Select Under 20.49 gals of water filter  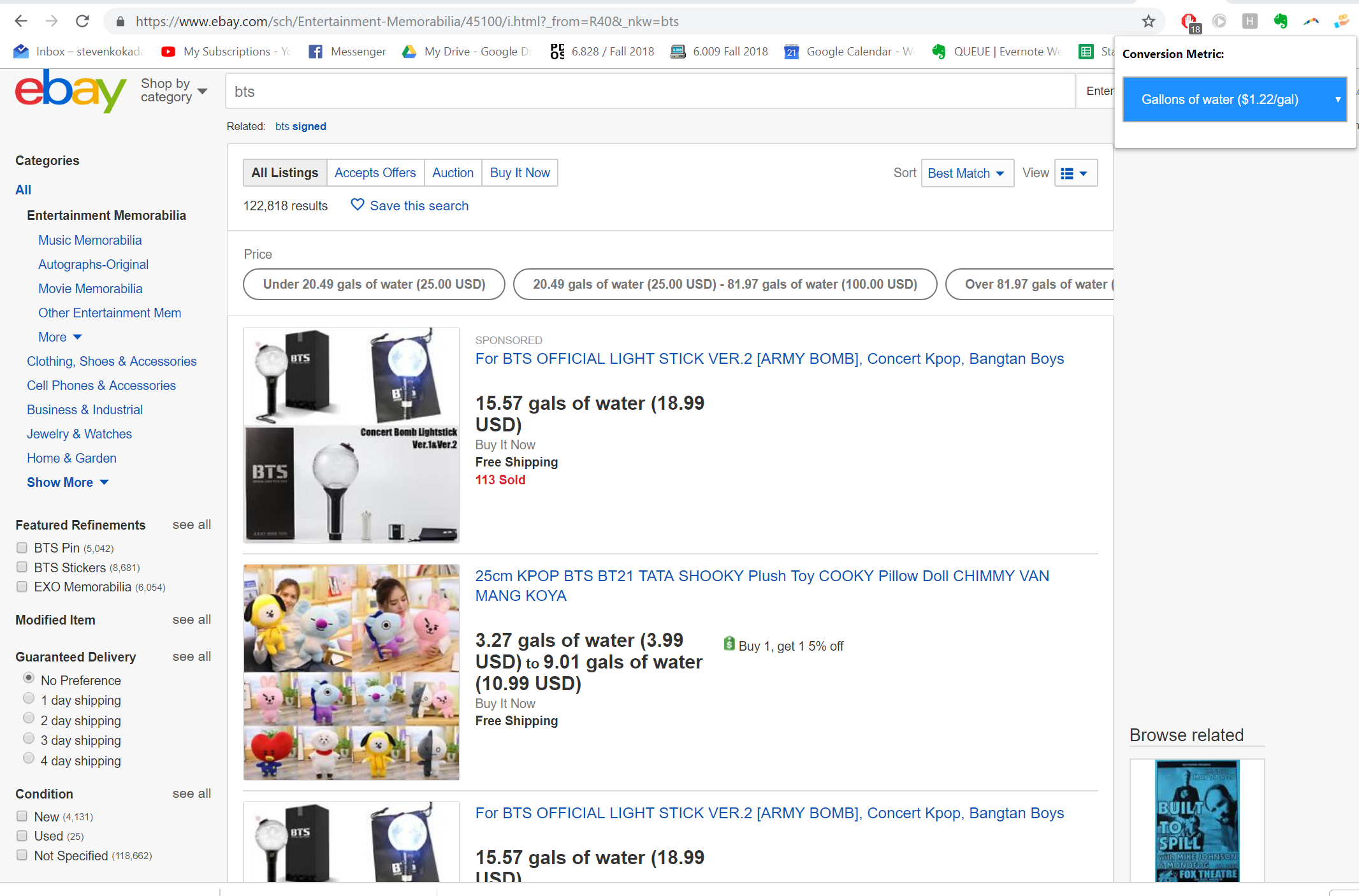pyautogui.click(x=374, y=284)
